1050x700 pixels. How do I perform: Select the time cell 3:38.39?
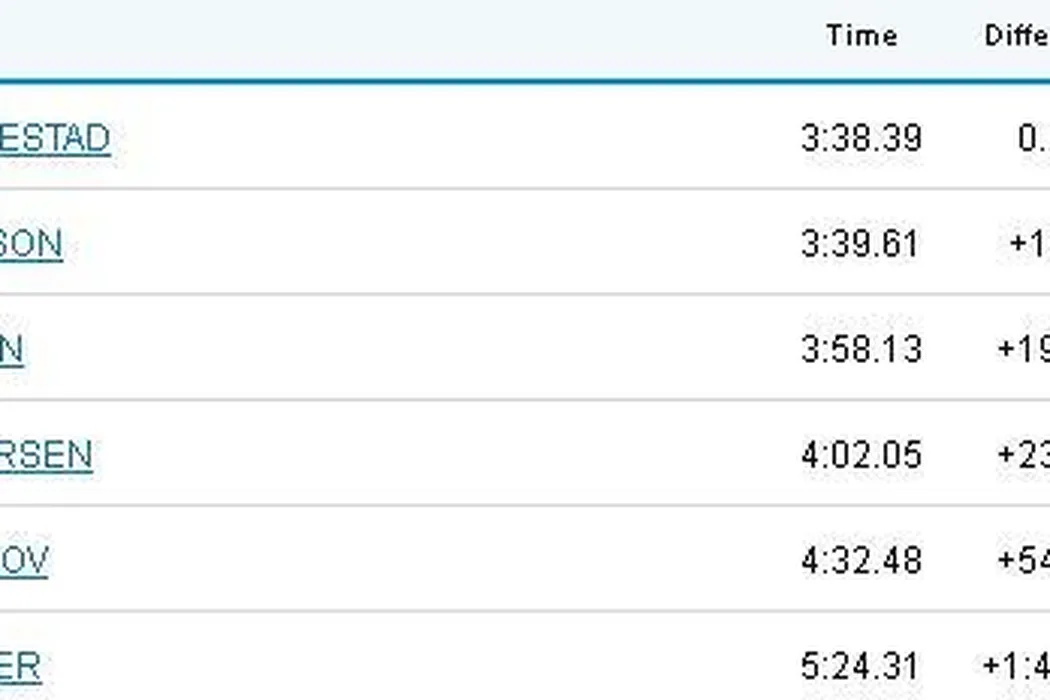point(861,138)
